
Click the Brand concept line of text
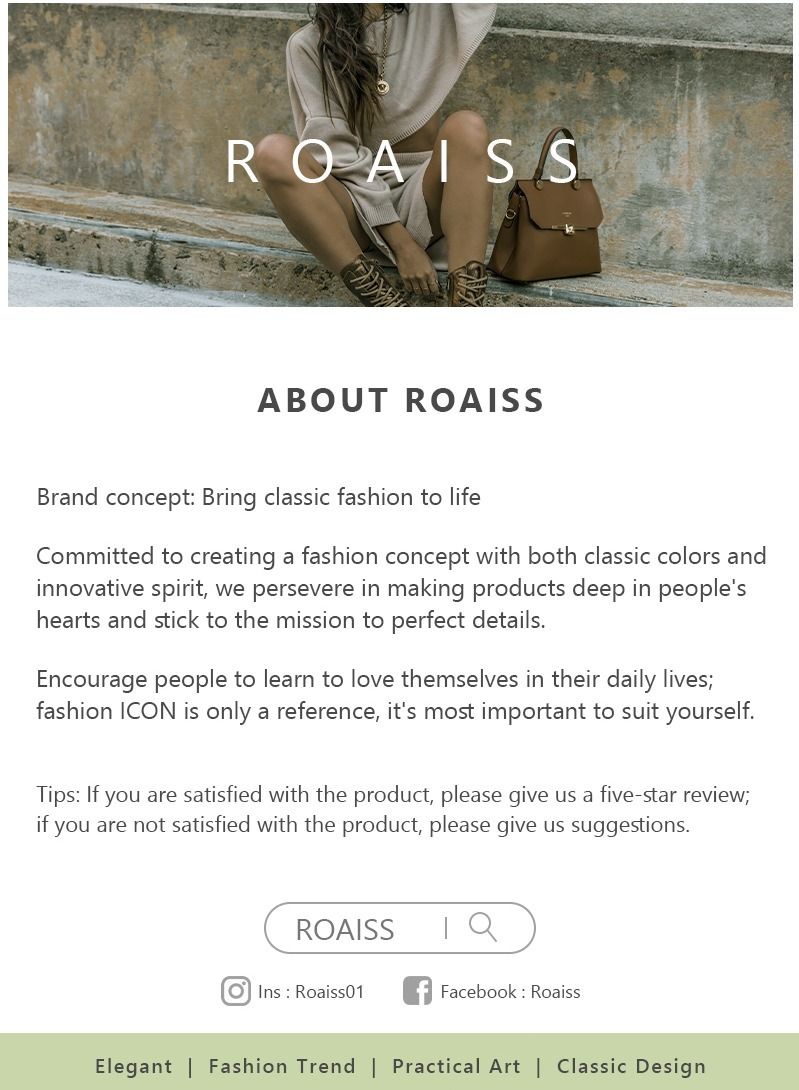(x=258, y=497)
